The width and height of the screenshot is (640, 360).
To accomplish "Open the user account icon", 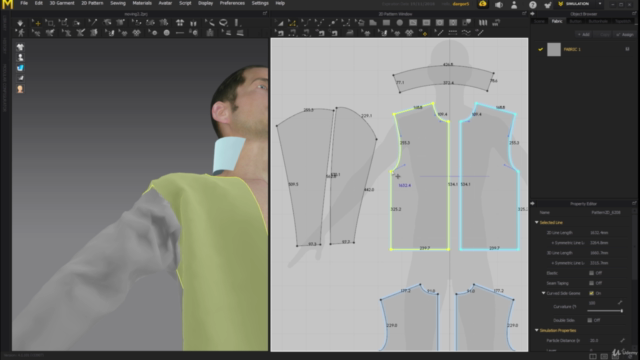I will tap(514, 4).
